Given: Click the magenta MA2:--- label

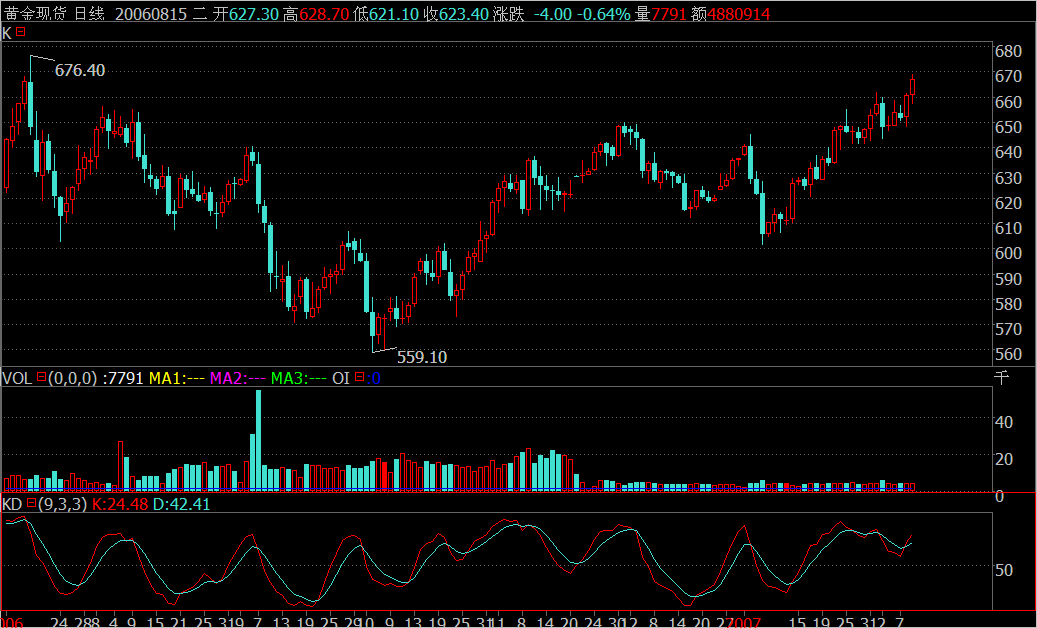Looking at the screenshot, I should pos(238,378).
